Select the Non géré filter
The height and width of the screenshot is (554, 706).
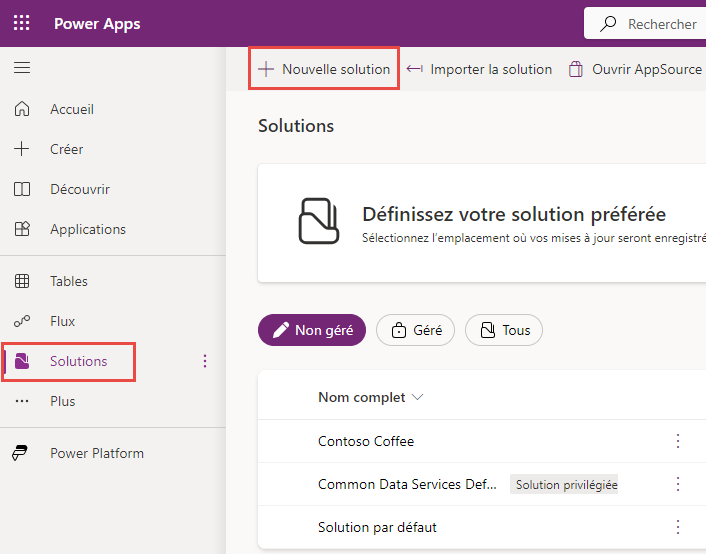[x=312, y=330]
